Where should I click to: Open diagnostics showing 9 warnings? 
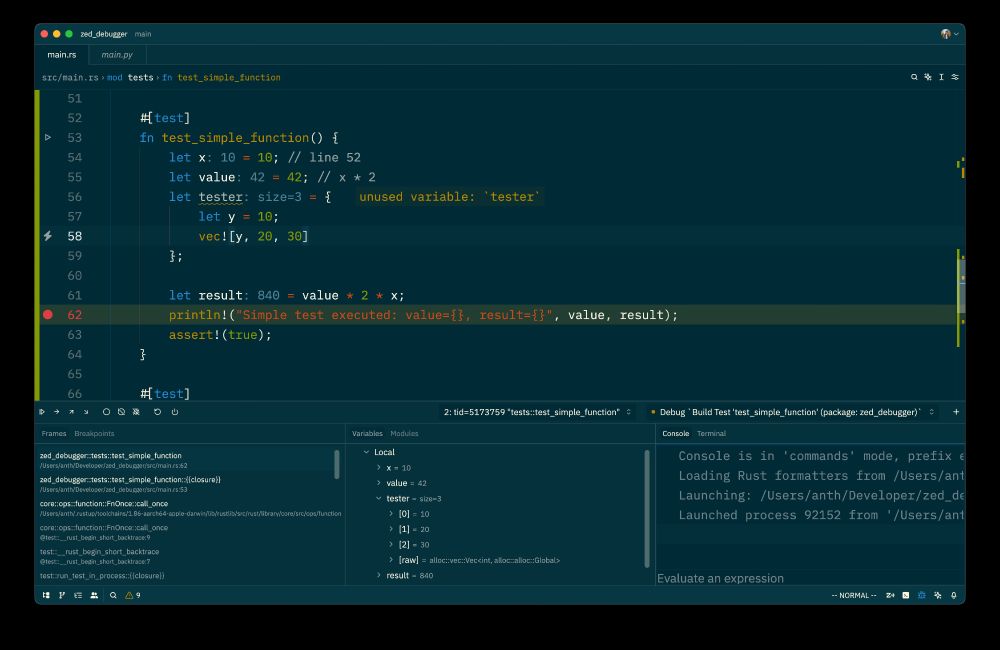133,595
